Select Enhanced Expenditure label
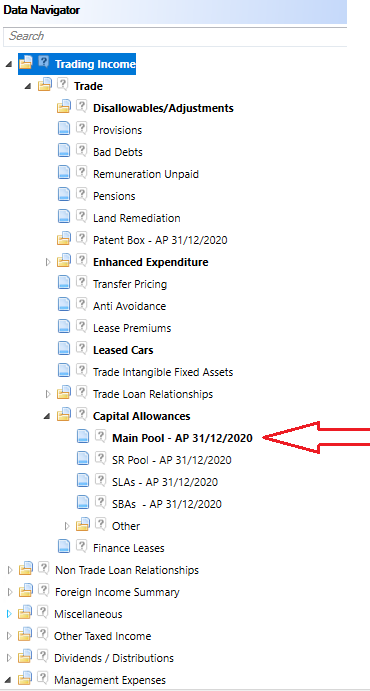Viewport: 370px width, 691px height. [151, 262]
